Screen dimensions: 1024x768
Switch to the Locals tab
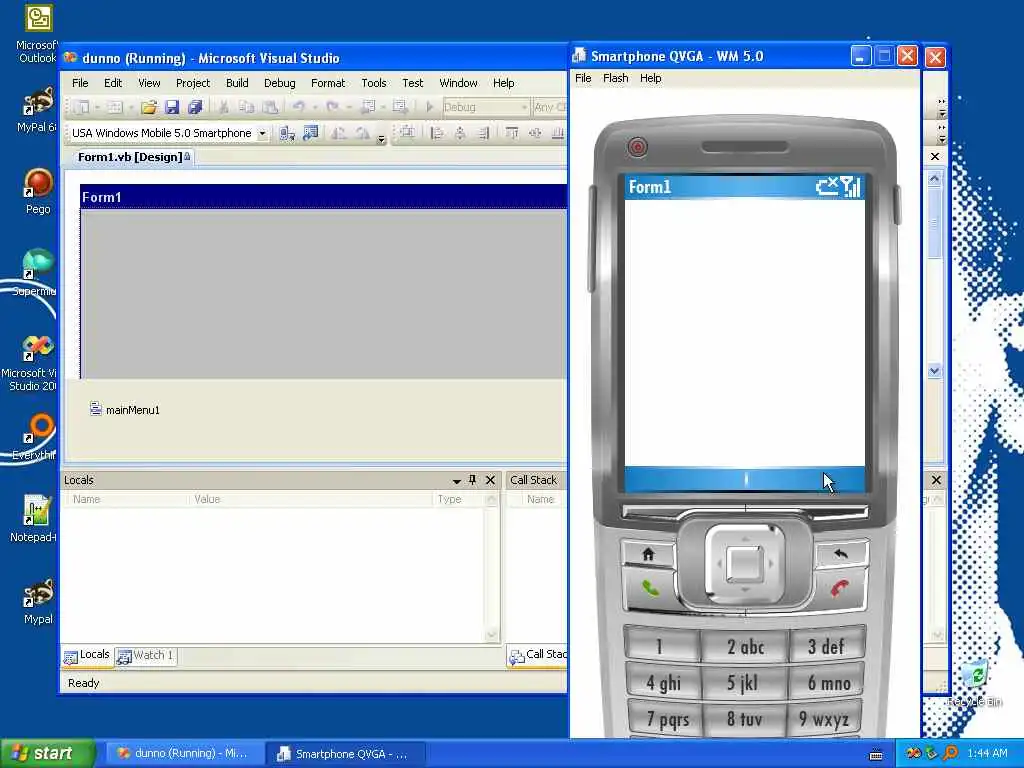pos(87,655)
